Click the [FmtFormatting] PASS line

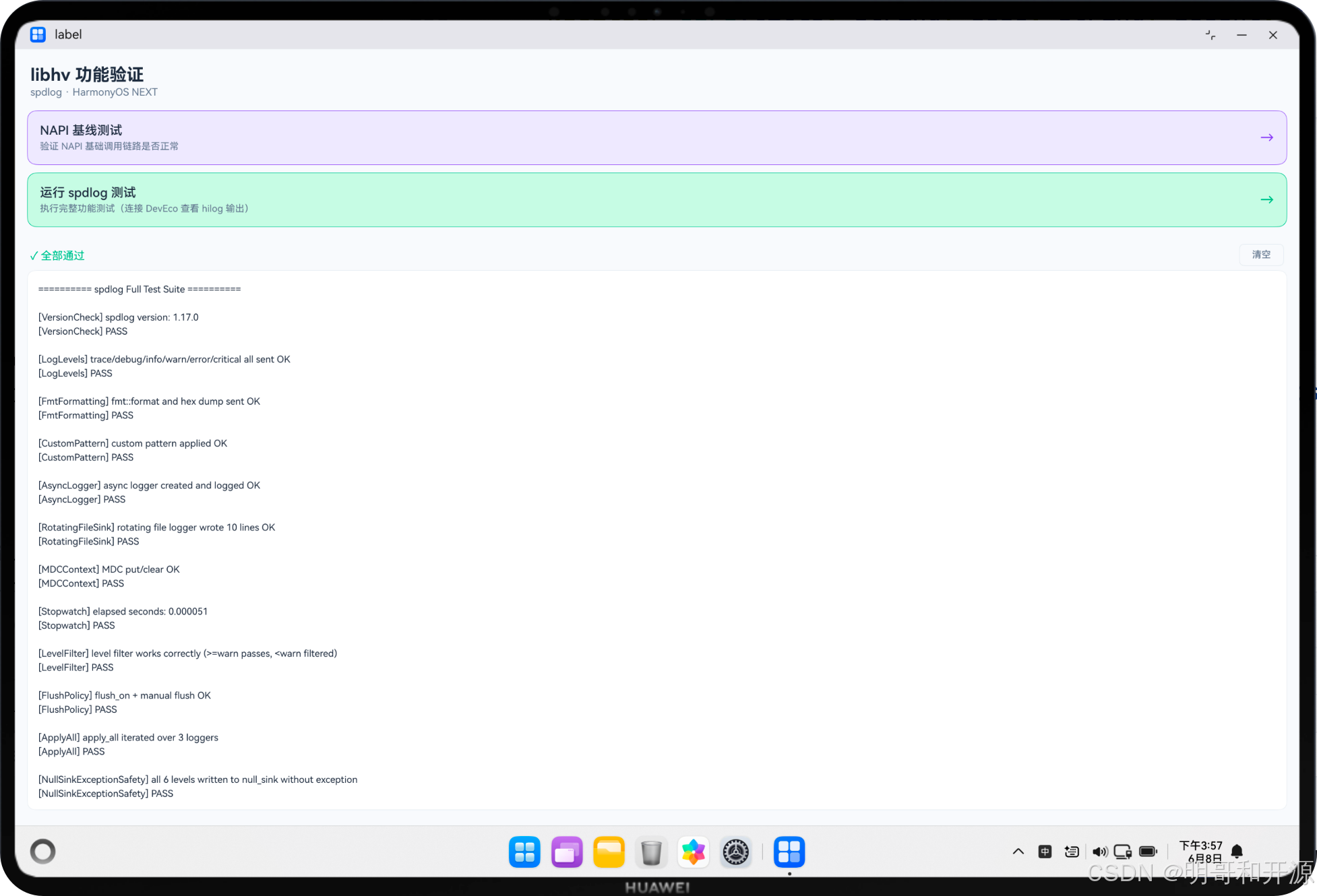(x=86, y=416)
